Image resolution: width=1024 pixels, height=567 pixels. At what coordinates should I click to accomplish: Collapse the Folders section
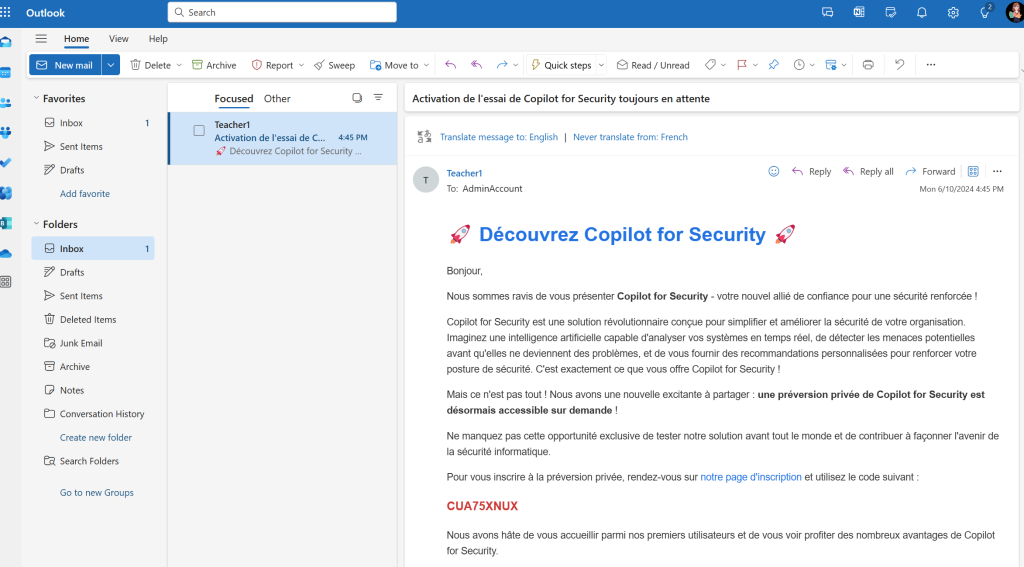pos(37,223)
